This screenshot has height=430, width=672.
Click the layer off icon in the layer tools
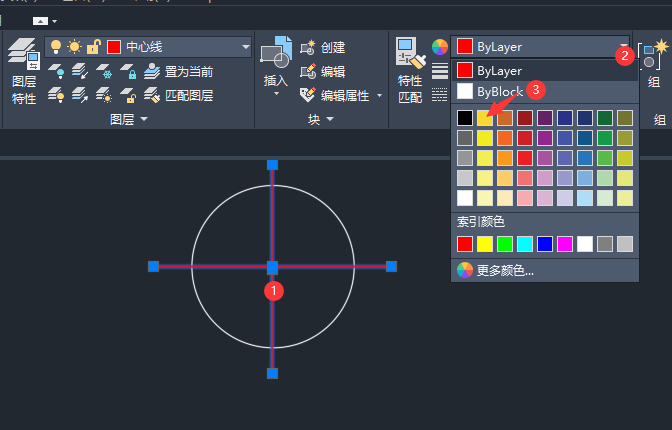(56, 71)
